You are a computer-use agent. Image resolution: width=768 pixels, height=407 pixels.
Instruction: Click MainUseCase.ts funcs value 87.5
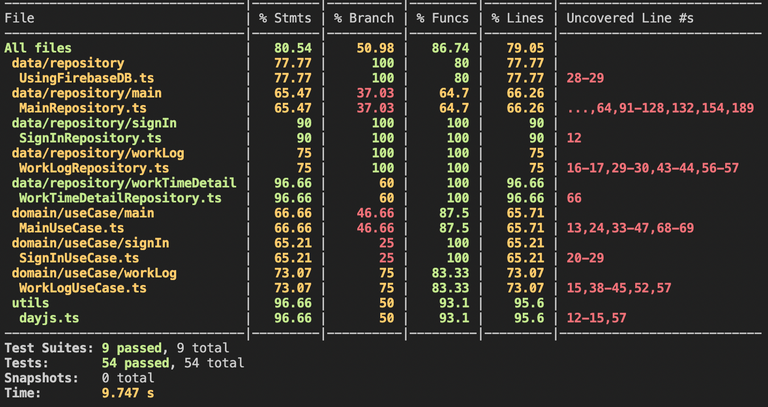pos(454,228)
